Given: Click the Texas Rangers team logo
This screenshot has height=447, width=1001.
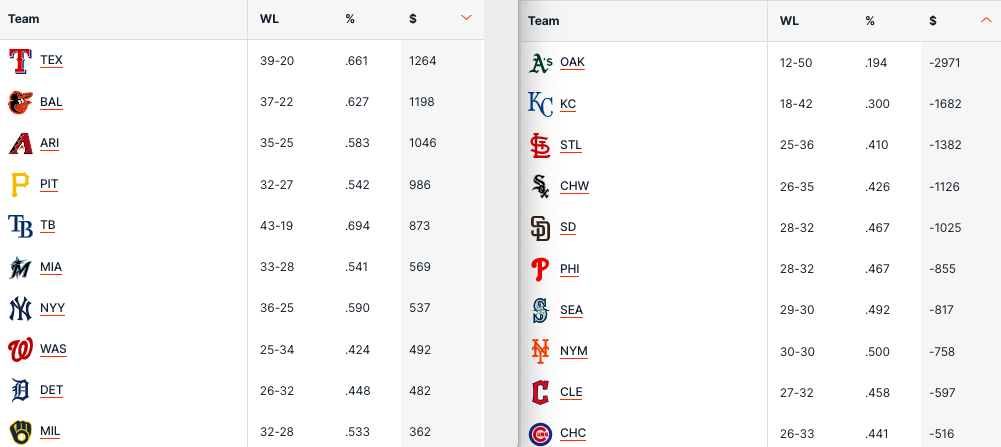Looking at the screenshot, I should point(20,61).
